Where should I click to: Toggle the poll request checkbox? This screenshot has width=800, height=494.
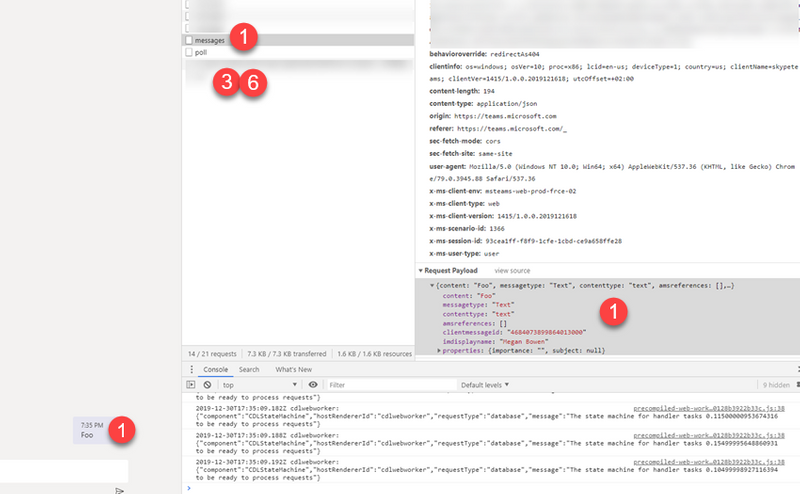point(188,52)
